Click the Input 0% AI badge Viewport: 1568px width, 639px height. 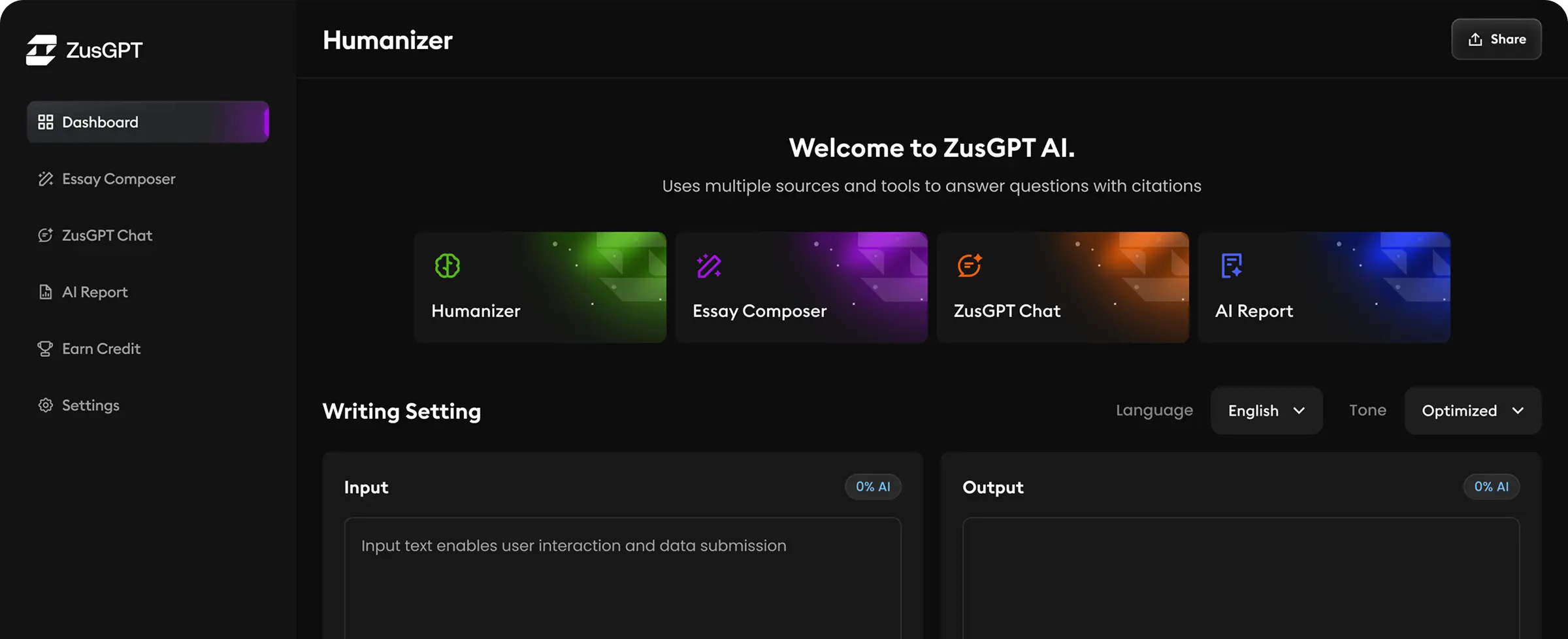tap(873, 487)
